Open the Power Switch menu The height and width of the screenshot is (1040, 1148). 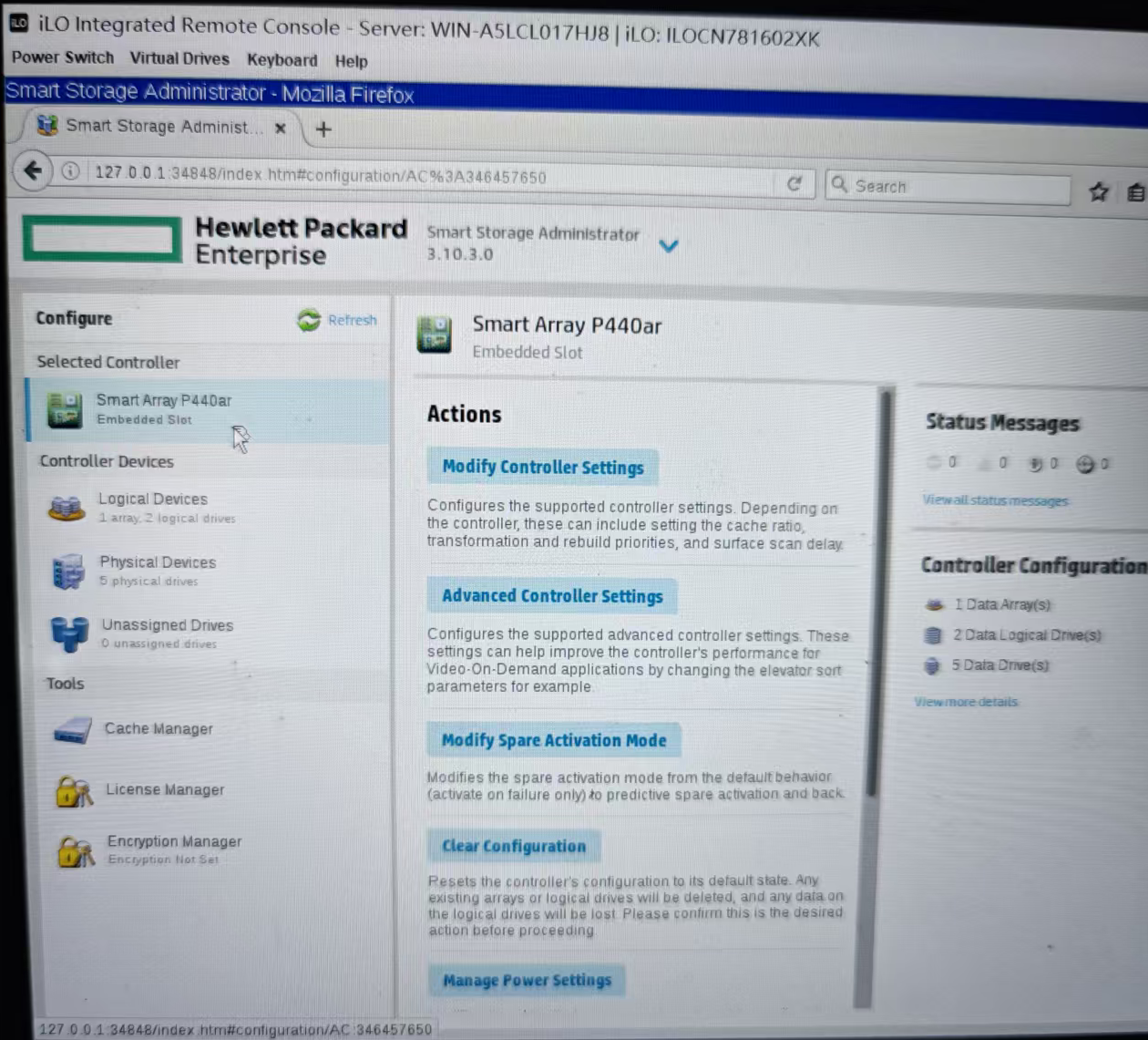[x=63, y=57]
